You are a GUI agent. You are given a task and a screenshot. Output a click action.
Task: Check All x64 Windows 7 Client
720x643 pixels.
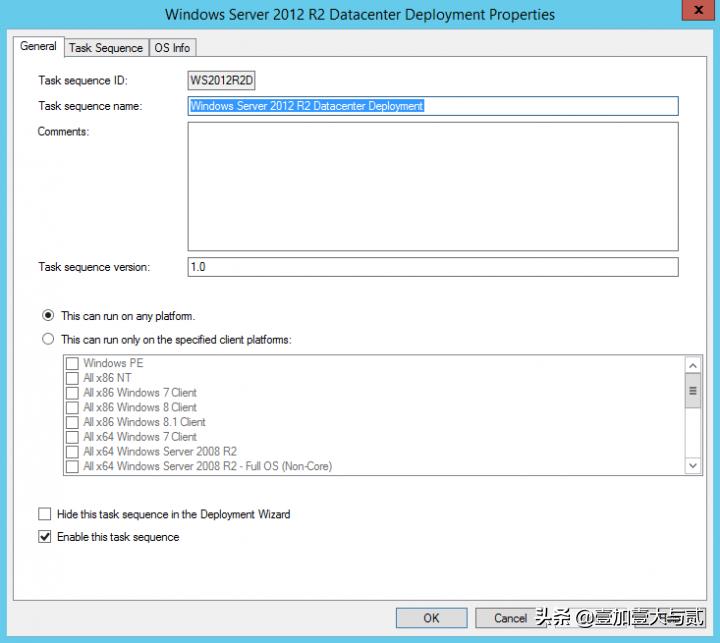[72, 437]
